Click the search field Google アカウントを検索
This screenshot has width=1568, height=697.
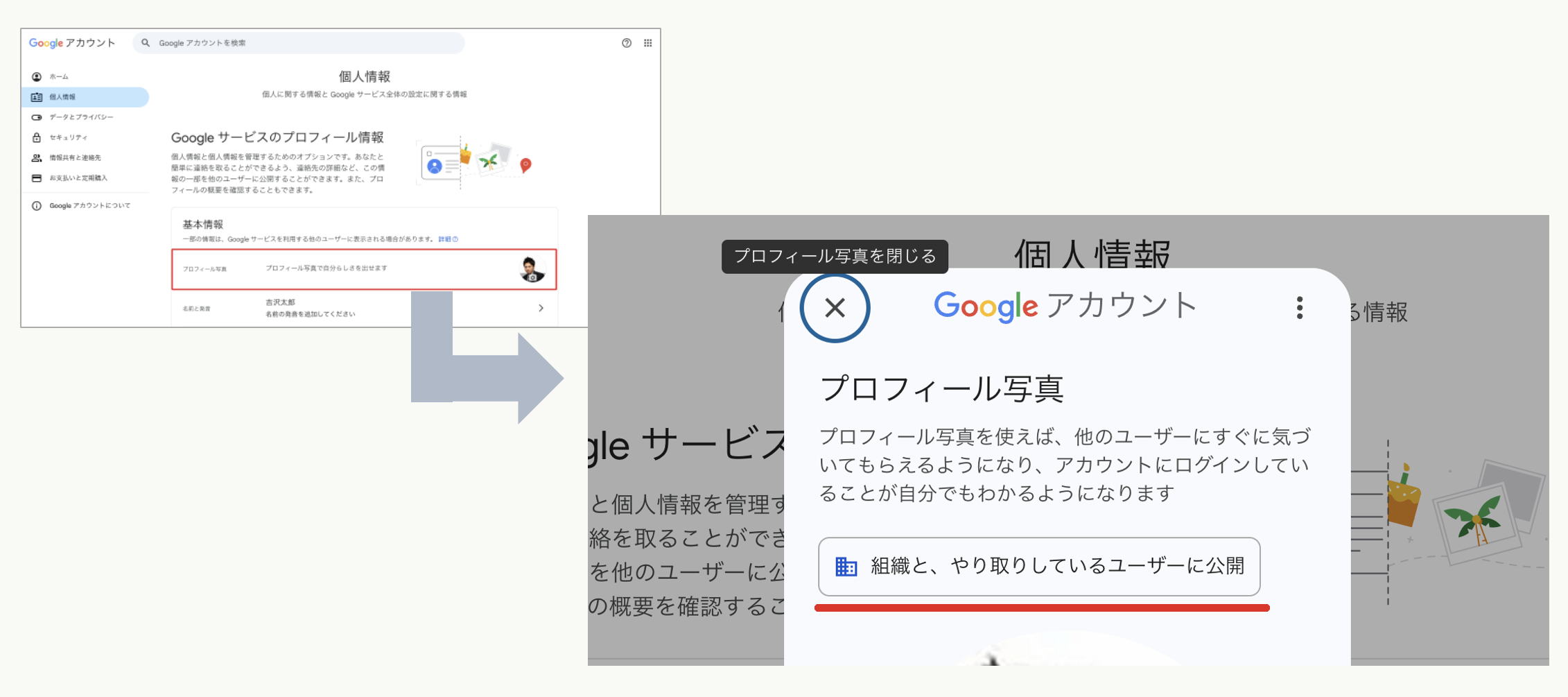tap(299, 43)
